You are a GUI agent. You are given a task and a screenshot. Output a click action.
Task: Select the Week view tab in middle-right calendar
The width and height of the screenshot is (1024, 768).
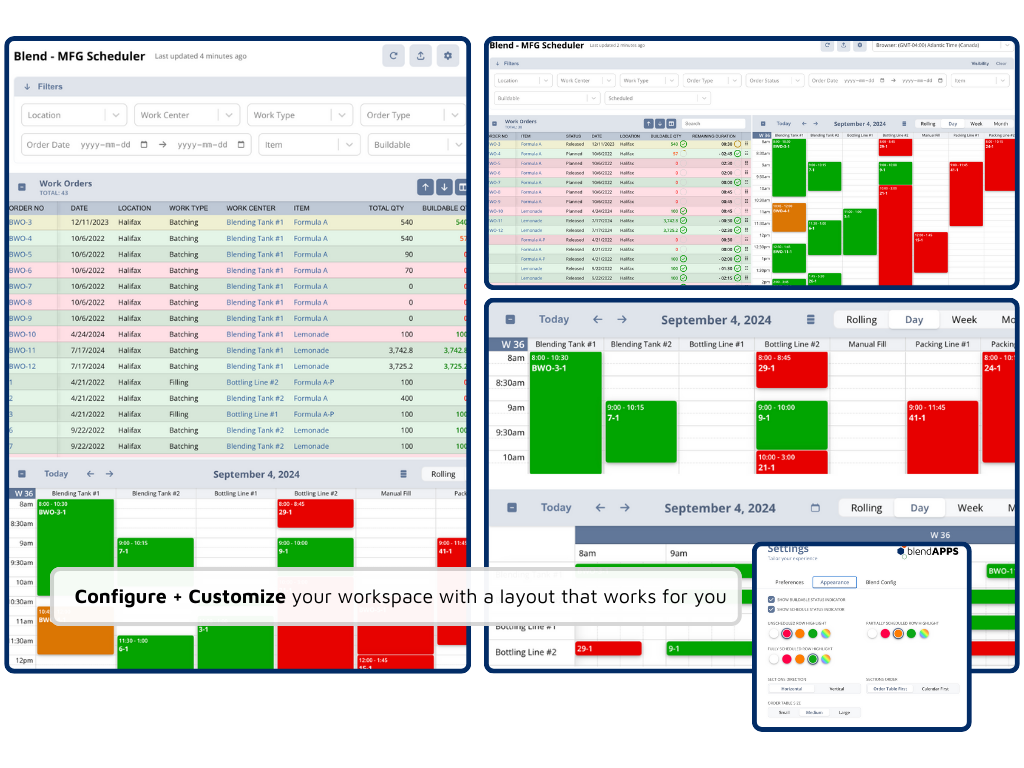964,320
